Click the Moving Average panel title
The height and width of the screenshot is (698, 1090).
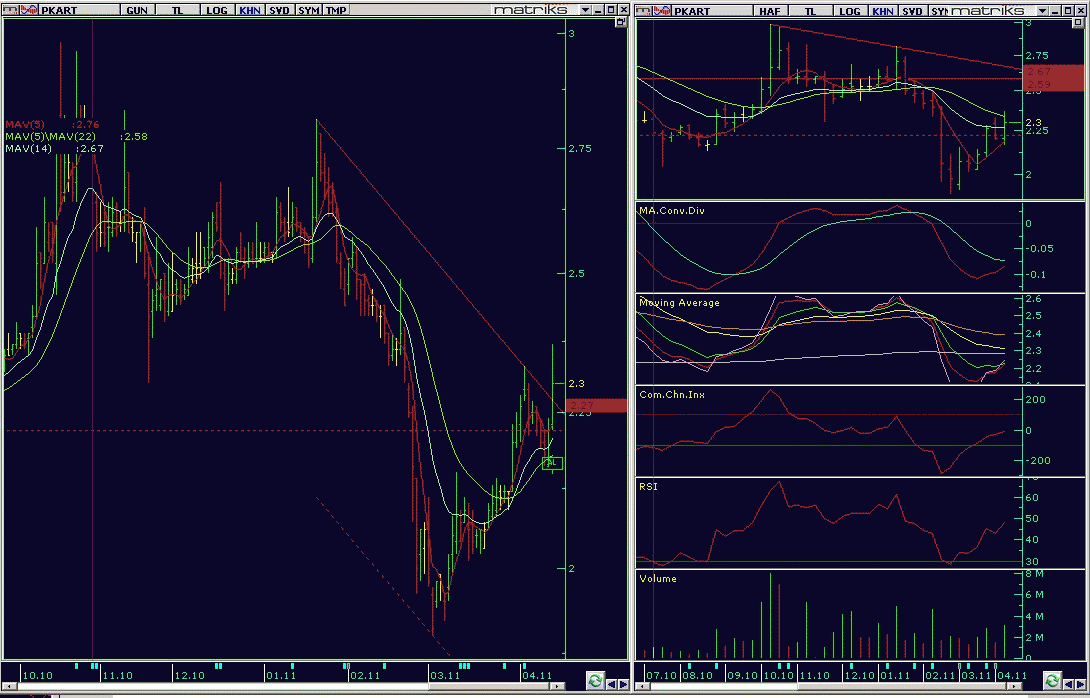tap(679, 302)
